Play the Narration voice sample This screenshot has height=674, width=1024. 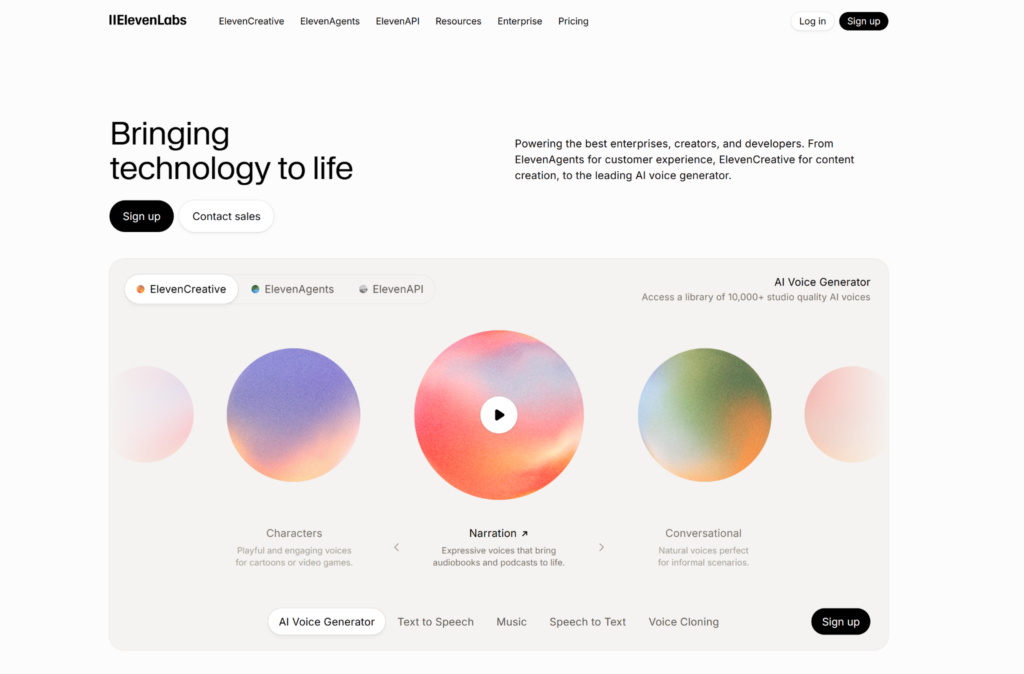coord(498,415)
